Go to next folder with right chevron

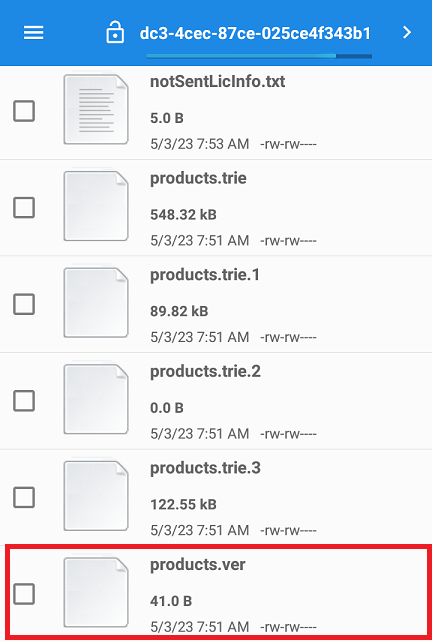coord(407,32)
